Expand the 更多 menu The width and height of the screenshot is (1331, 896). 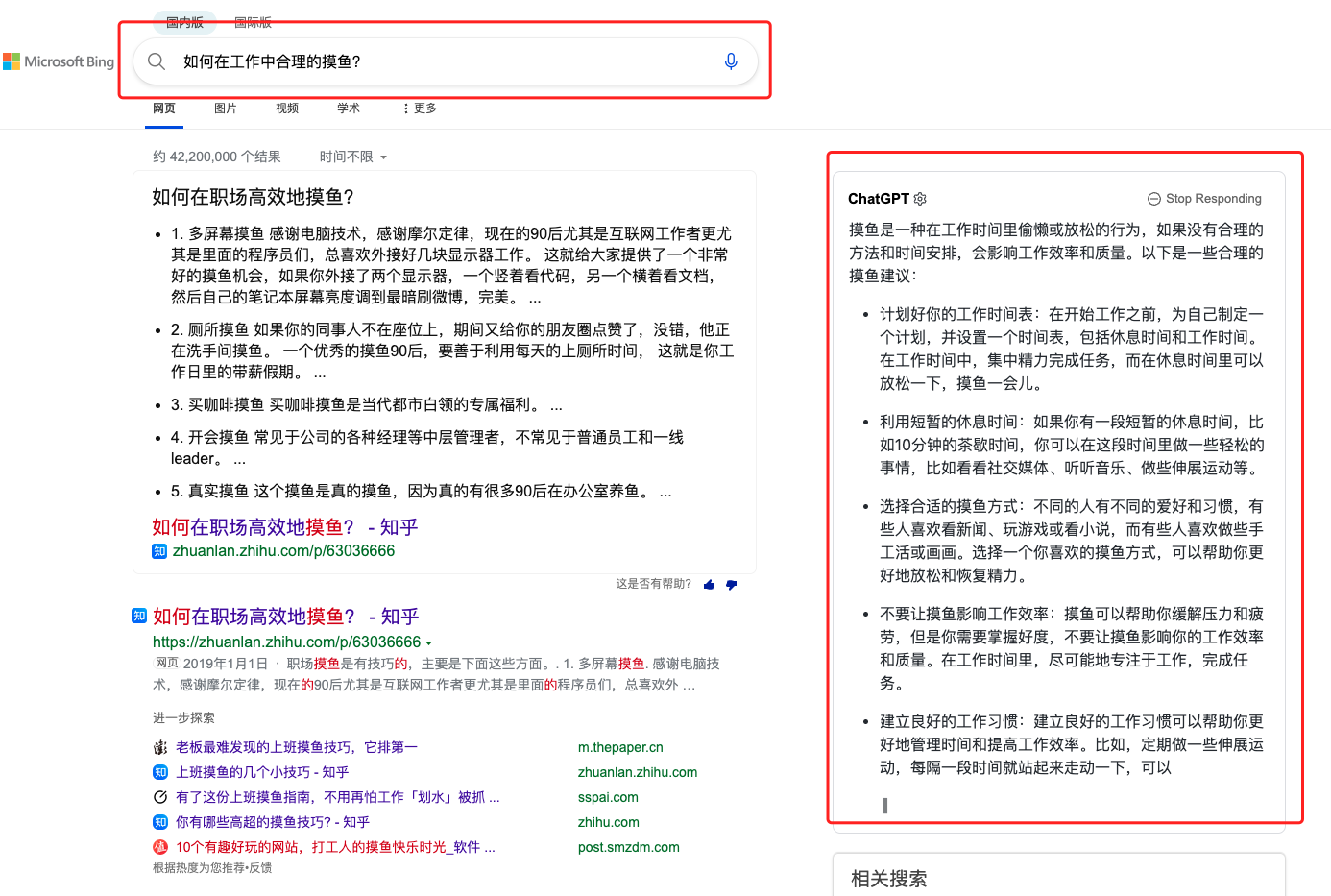pyautogui.click(x=420, y=109)
